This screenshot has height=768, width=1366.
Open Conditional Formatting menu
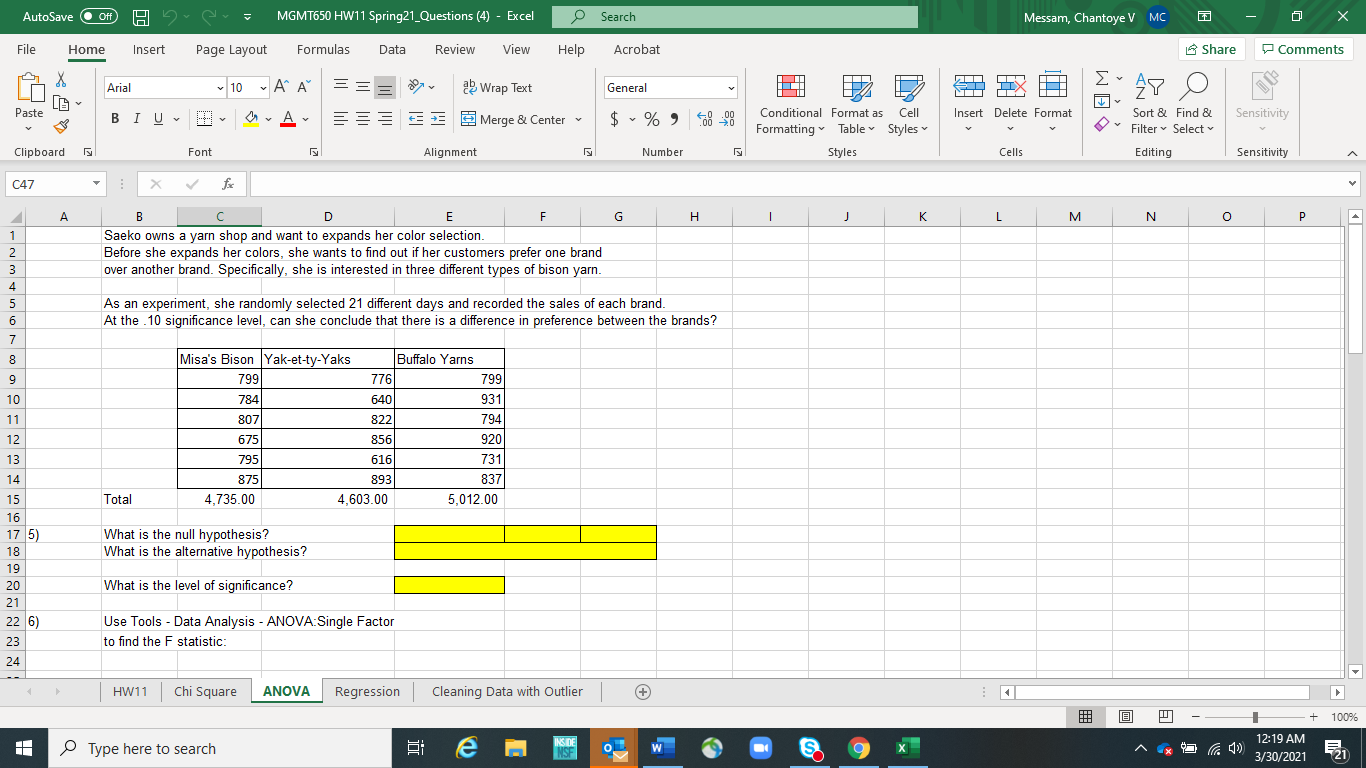[791, 104]
